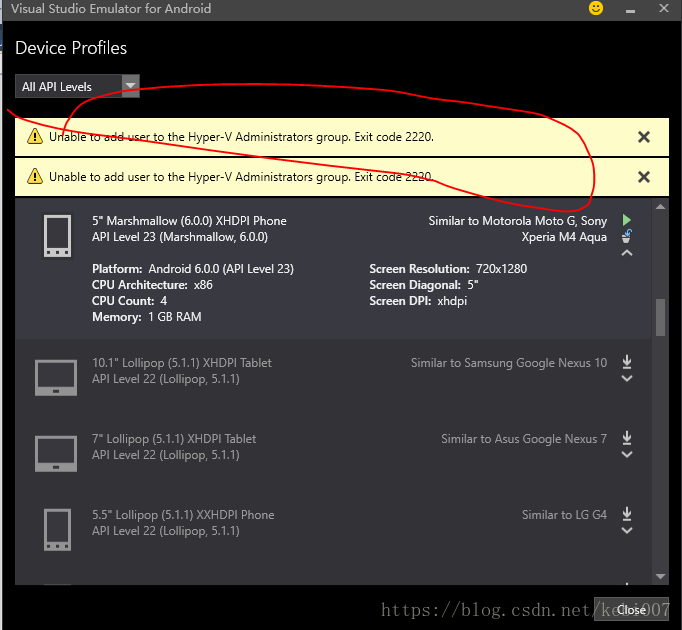The image size is (682, 630).
Task: Dismiss the second Hyper-V warning
Action: (644, 177)
